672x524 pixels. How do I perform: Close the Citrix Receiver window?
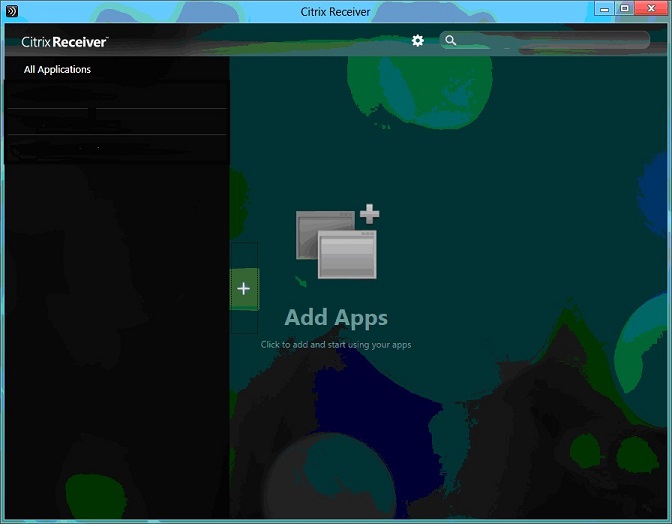[651, 9]
